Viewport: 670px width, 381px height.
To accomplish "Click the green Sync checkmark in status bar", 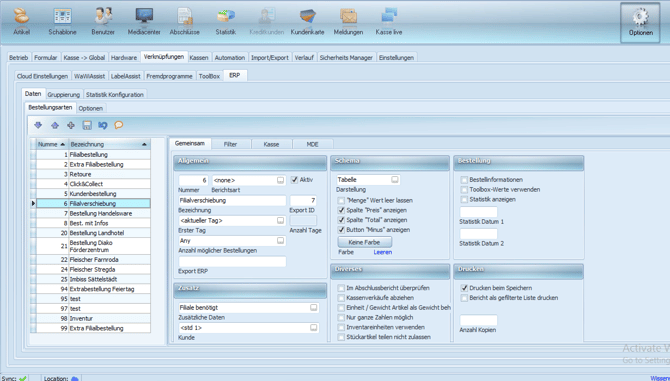I will pyautogui.click(x=23, y=378).
